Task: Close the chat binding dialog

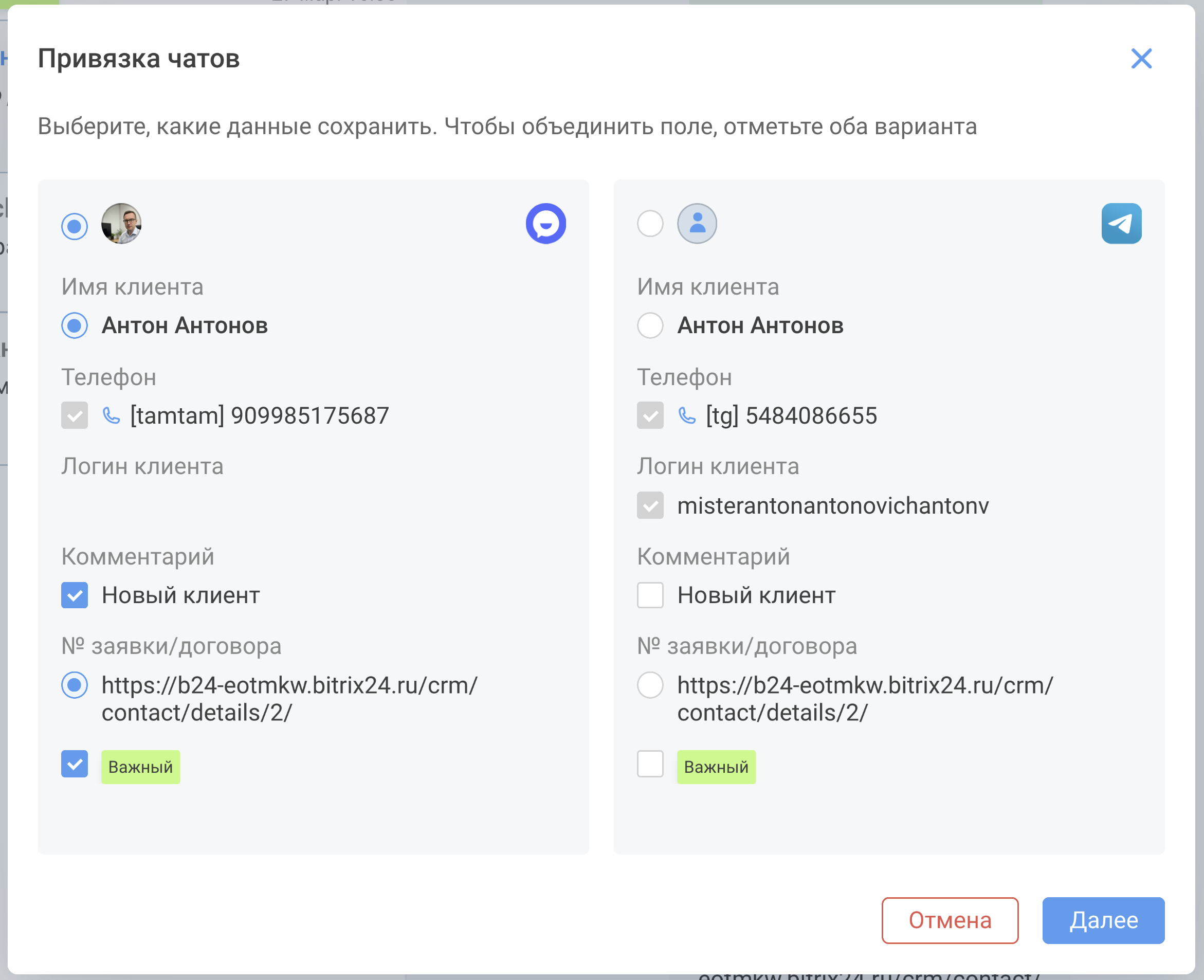Action: click(1141, 59)
